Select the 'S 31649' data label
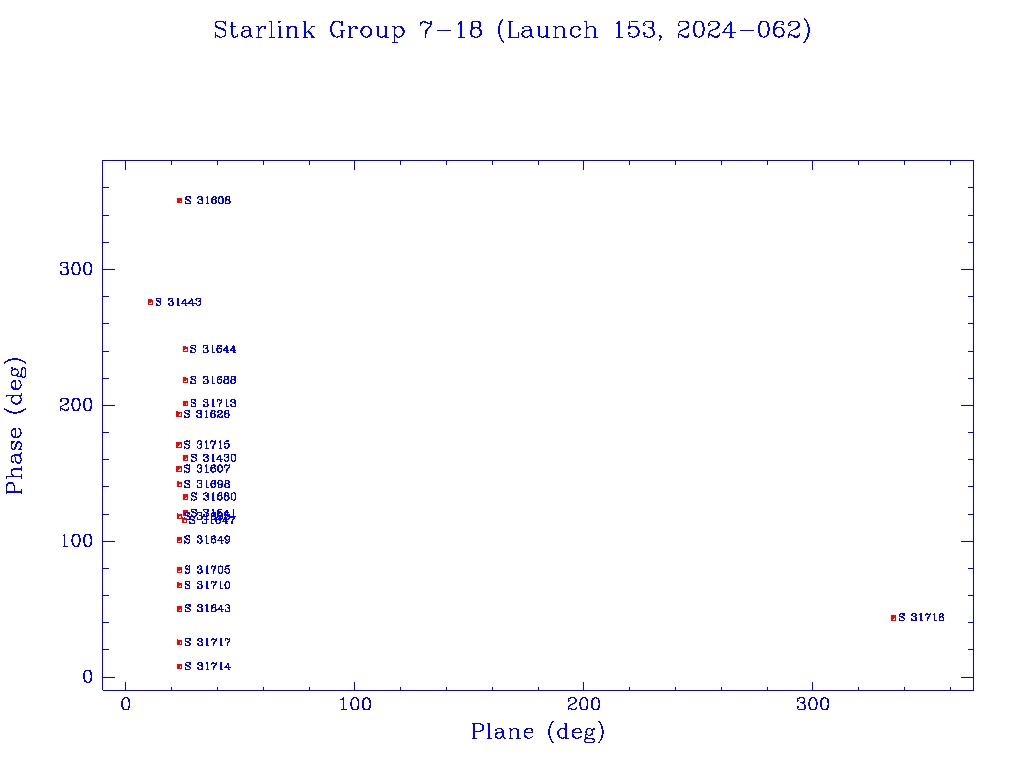The image size is (1024, 768). pos(206,540)
